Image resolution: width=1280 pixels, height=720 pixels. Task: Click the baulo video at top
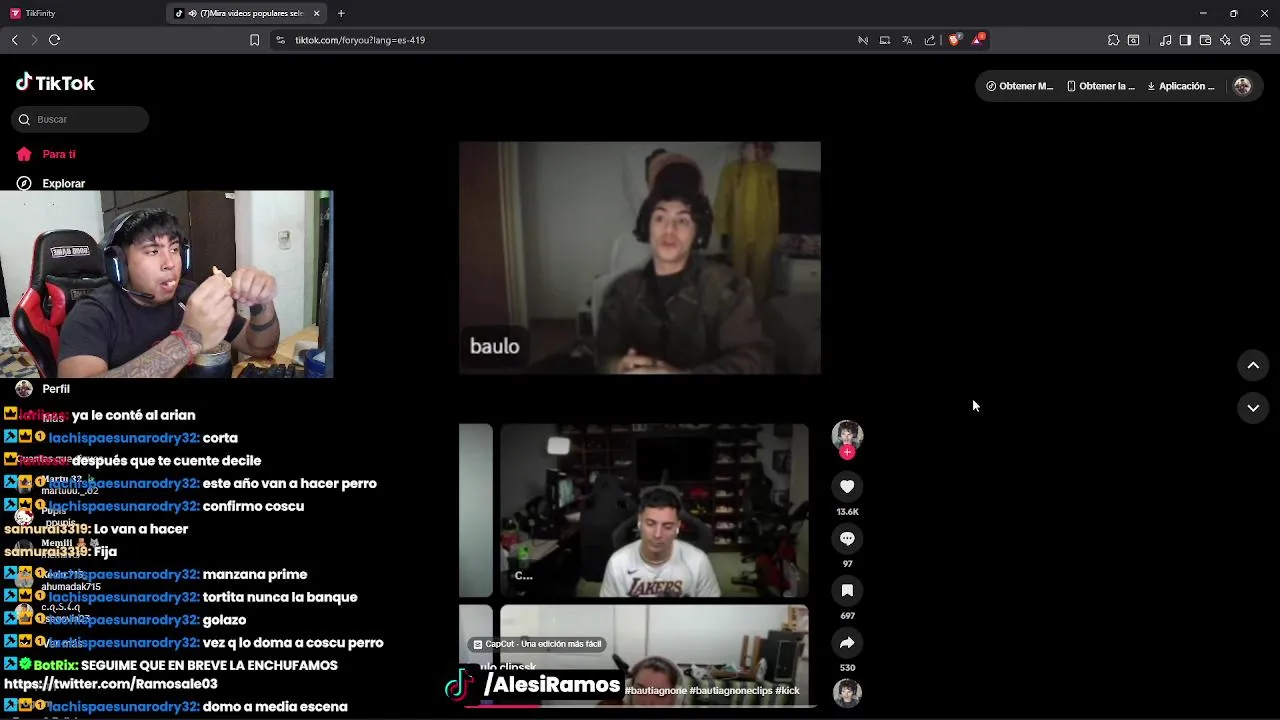point(640,258)
